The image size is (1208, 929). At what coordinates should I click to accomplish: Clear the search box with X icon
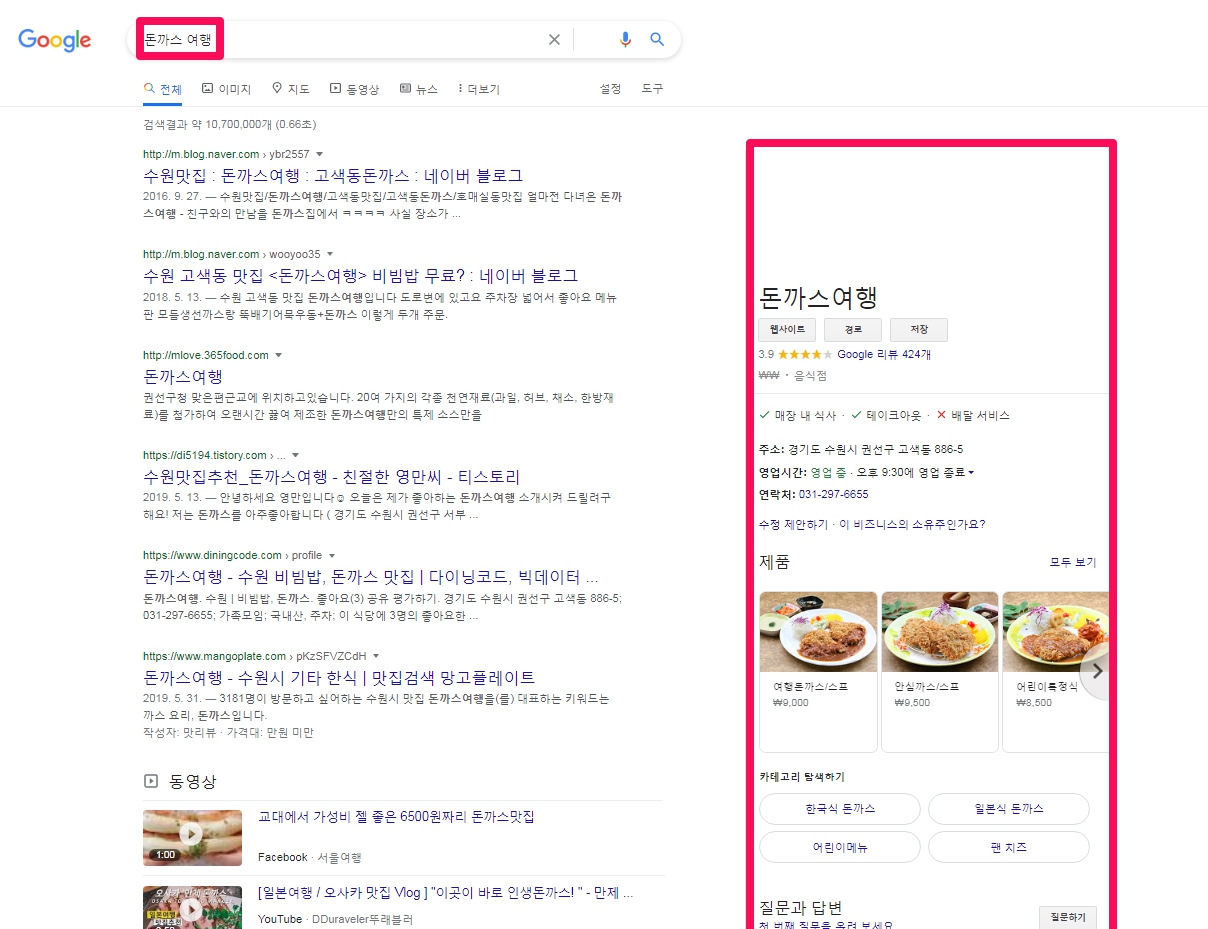coord(554,40)
